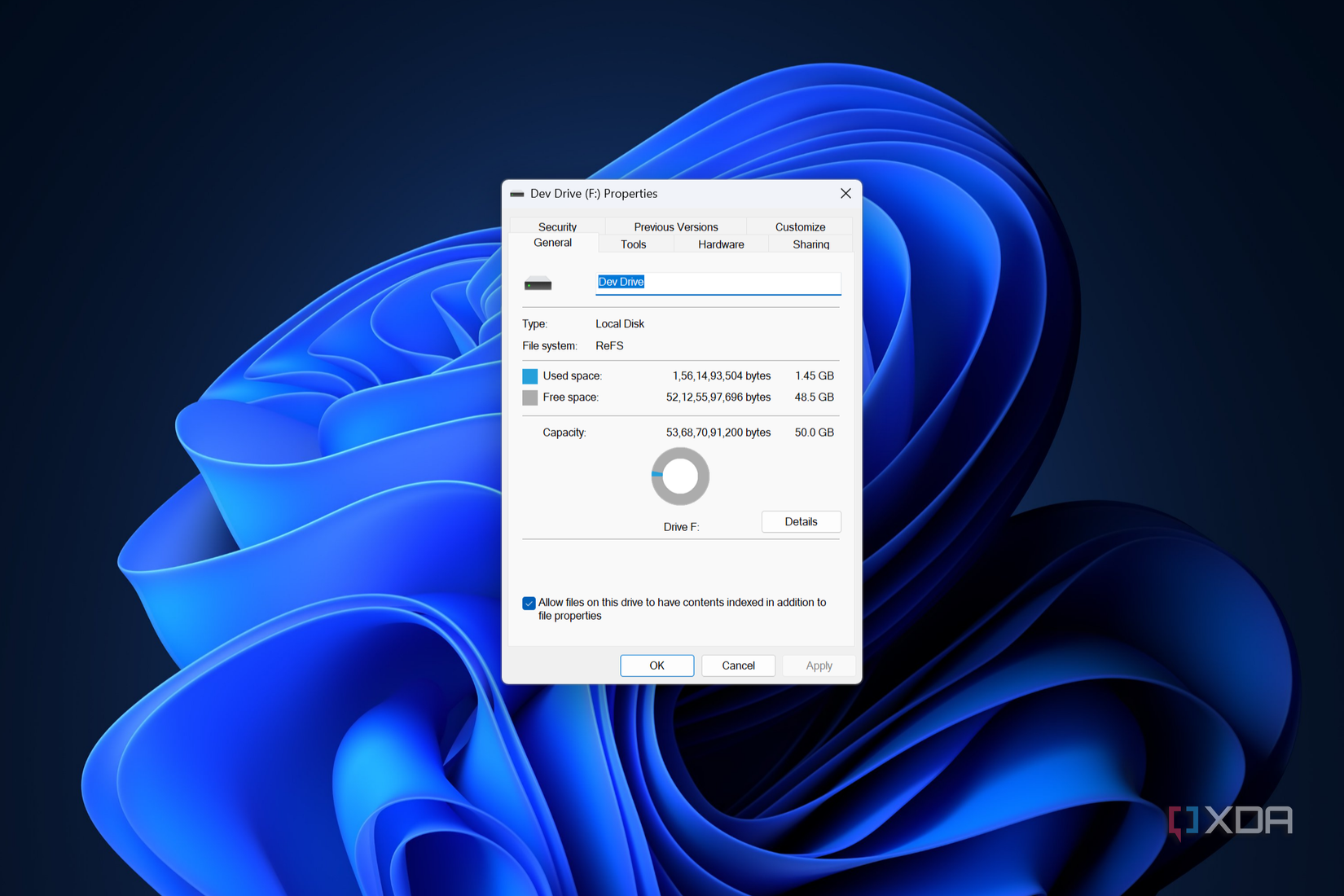Viewport: 1344px width, 896px height.
Task: Click the '53,68,70,91,200 bytes' capacity value
Action: point(718,432)
